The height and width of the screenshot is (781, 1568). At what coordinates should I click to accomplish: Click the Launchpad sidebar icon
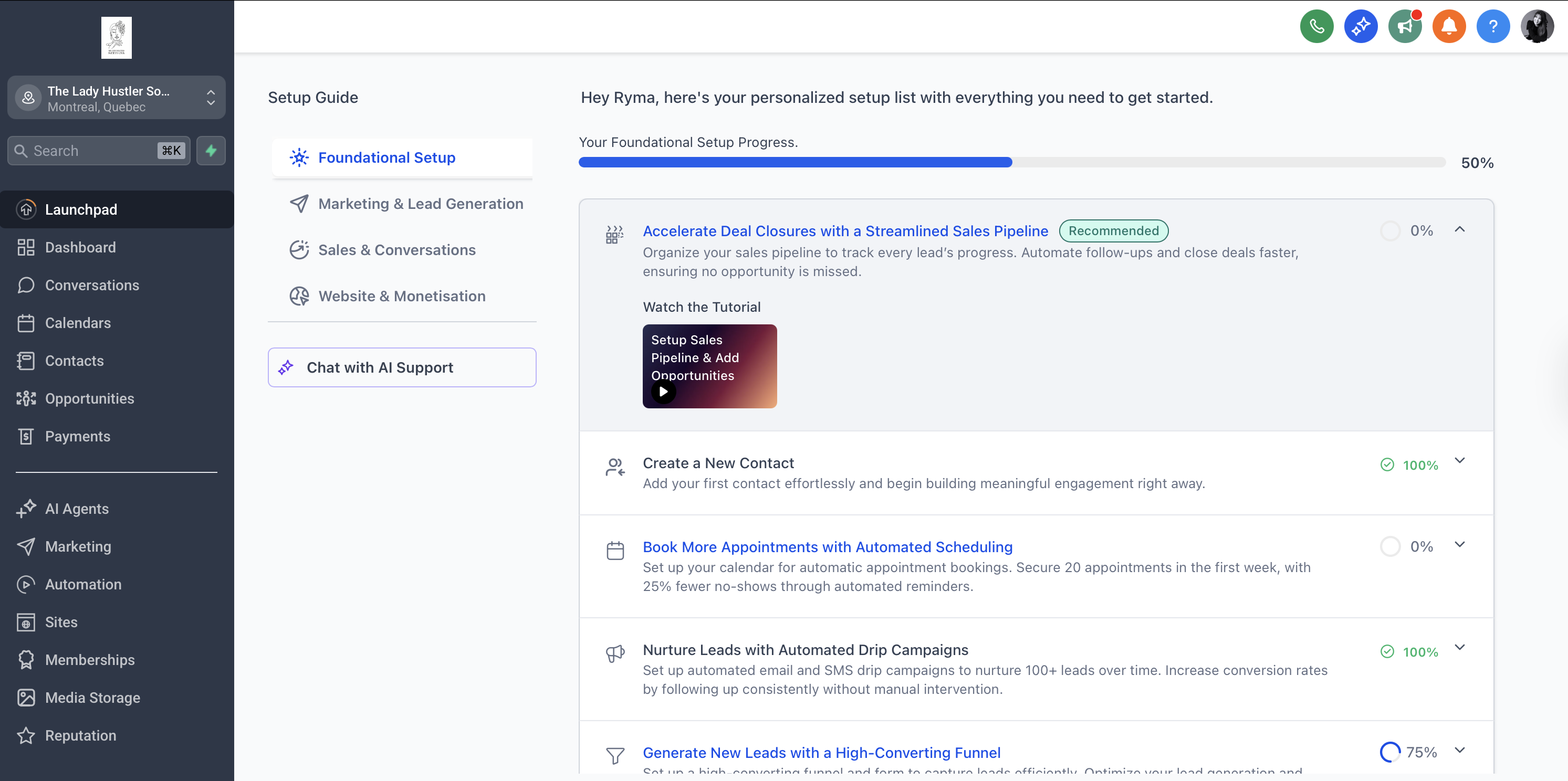coord(26,209)
